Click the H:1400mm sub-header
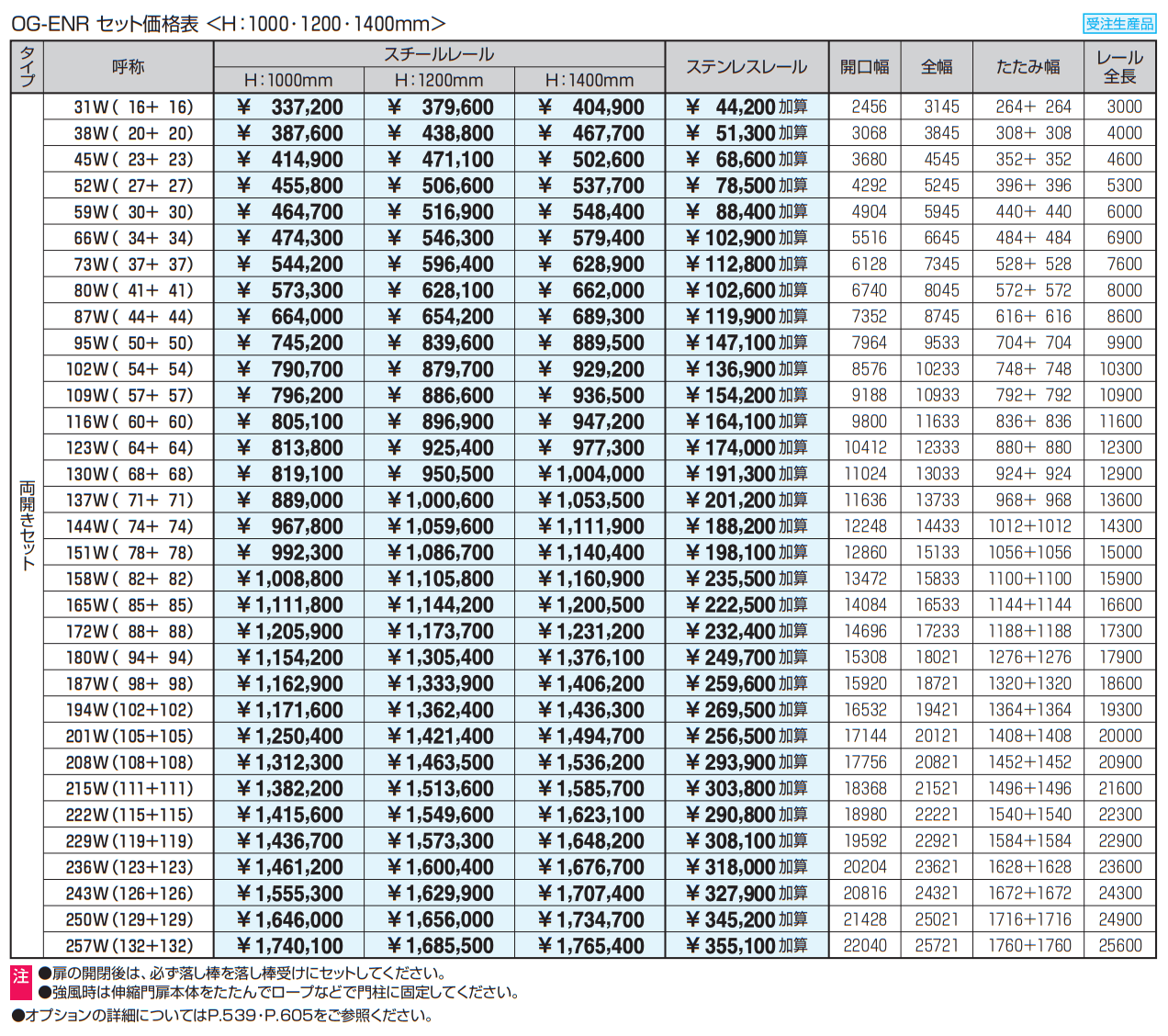This screenshot has width=1168, height=1036. (x=590, y=81)
